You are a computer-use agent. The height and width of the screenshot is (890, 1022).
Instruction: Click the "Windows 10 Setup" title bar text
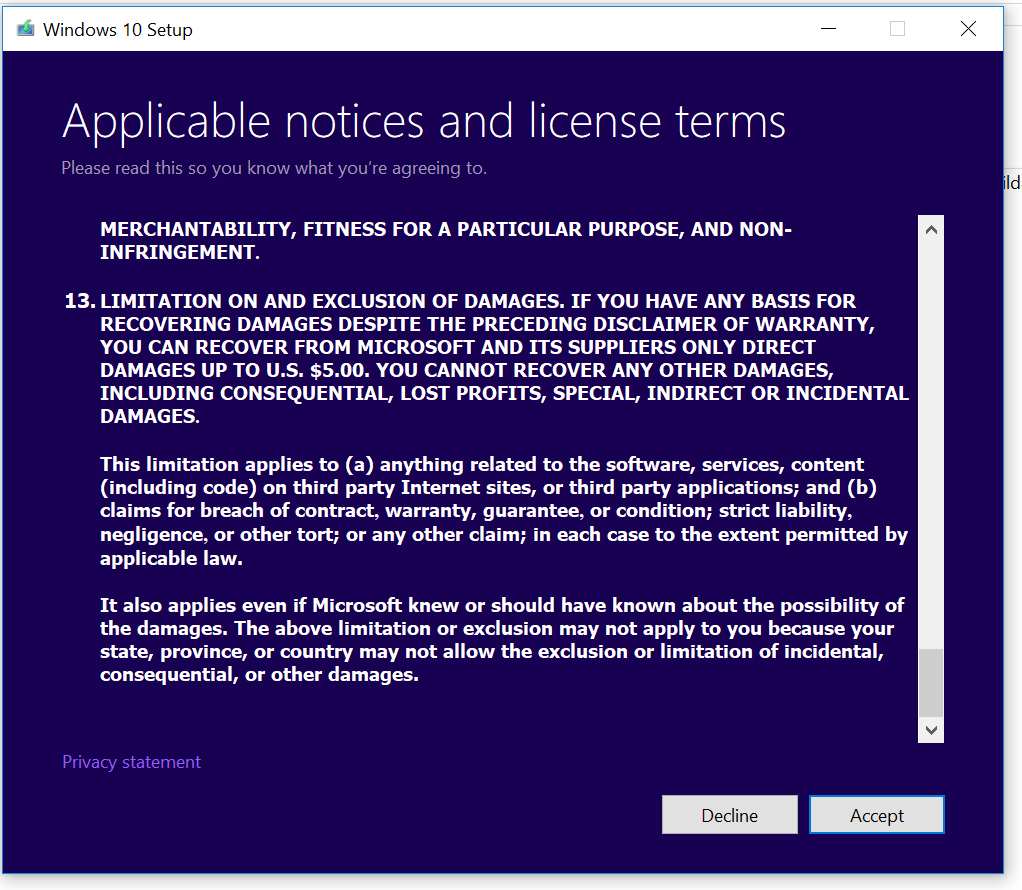[x=118, y=30]
